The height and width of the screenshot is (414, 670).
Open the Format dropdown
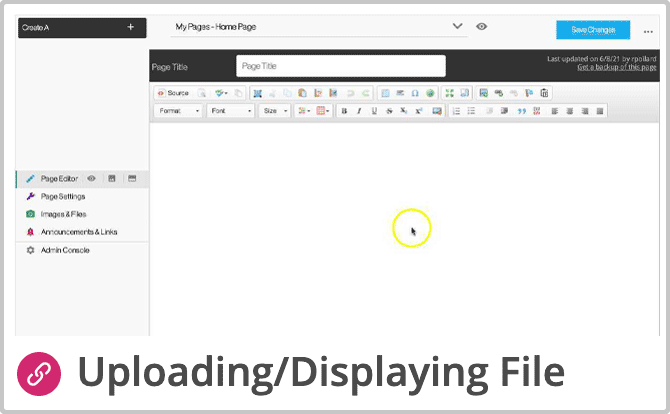[x=179, y=111]
